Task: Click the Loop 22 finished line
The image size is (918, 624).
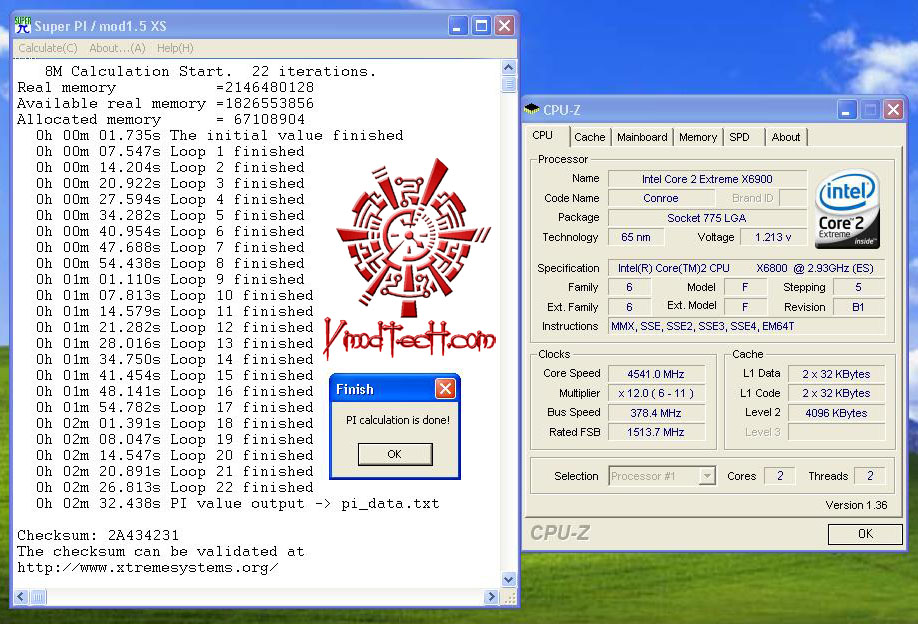Action: coord(174,487)
